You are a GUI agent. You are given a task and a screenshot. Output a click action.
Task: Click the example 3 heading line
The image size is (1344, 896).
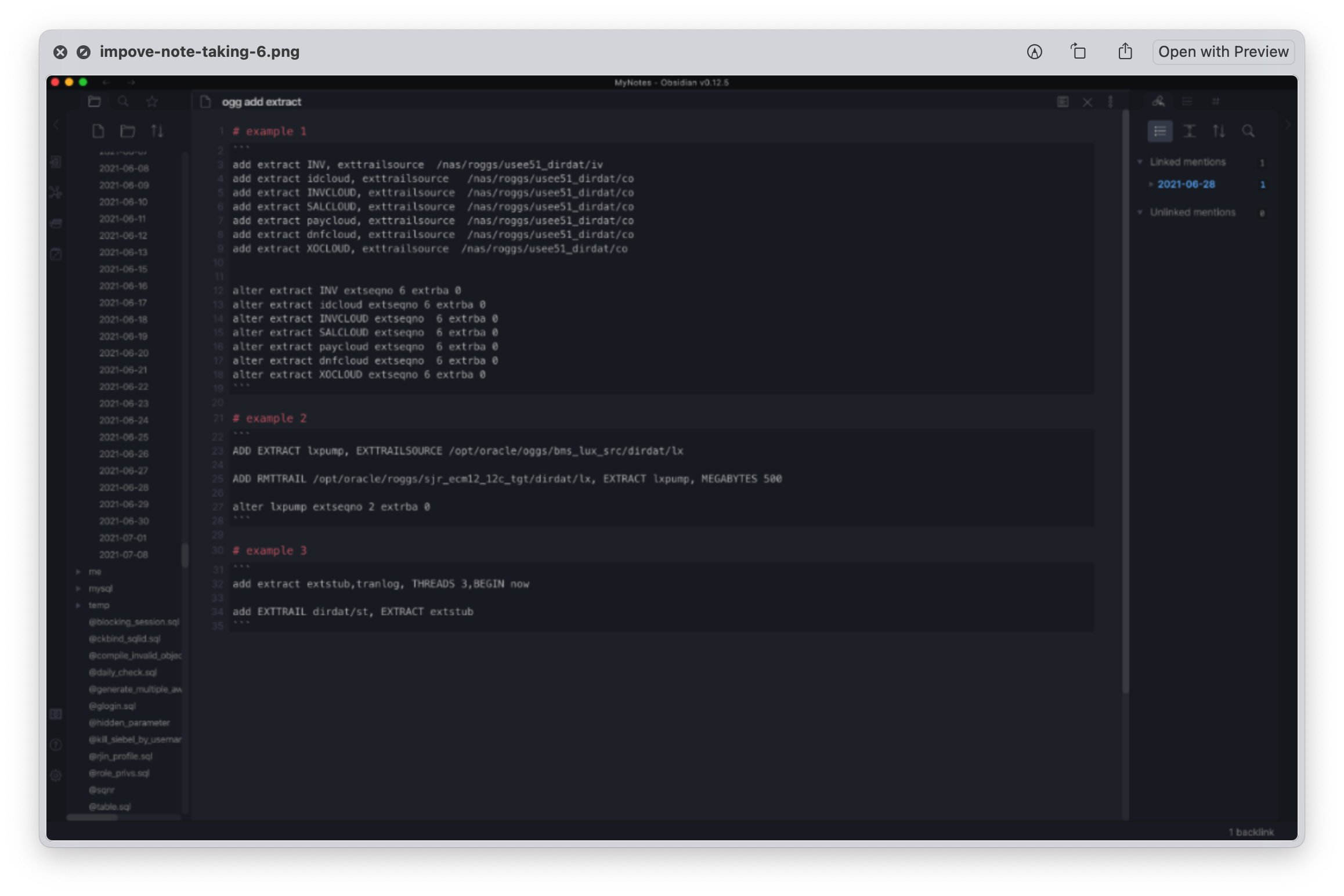[x=269, y=551]
